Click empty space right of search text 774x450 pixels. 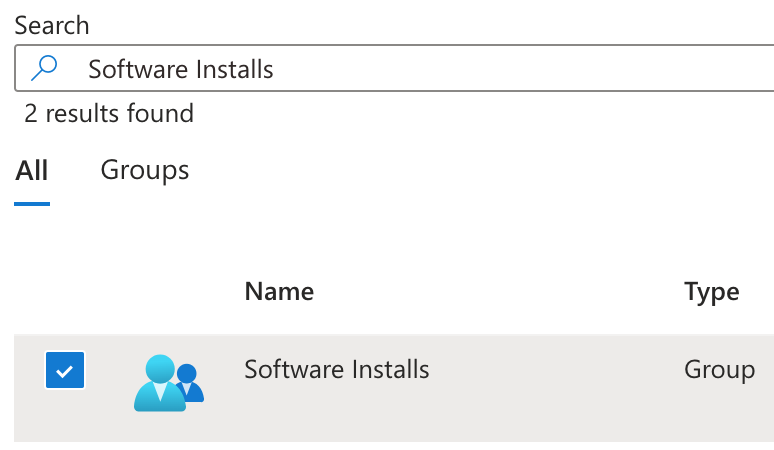point(520,69)
